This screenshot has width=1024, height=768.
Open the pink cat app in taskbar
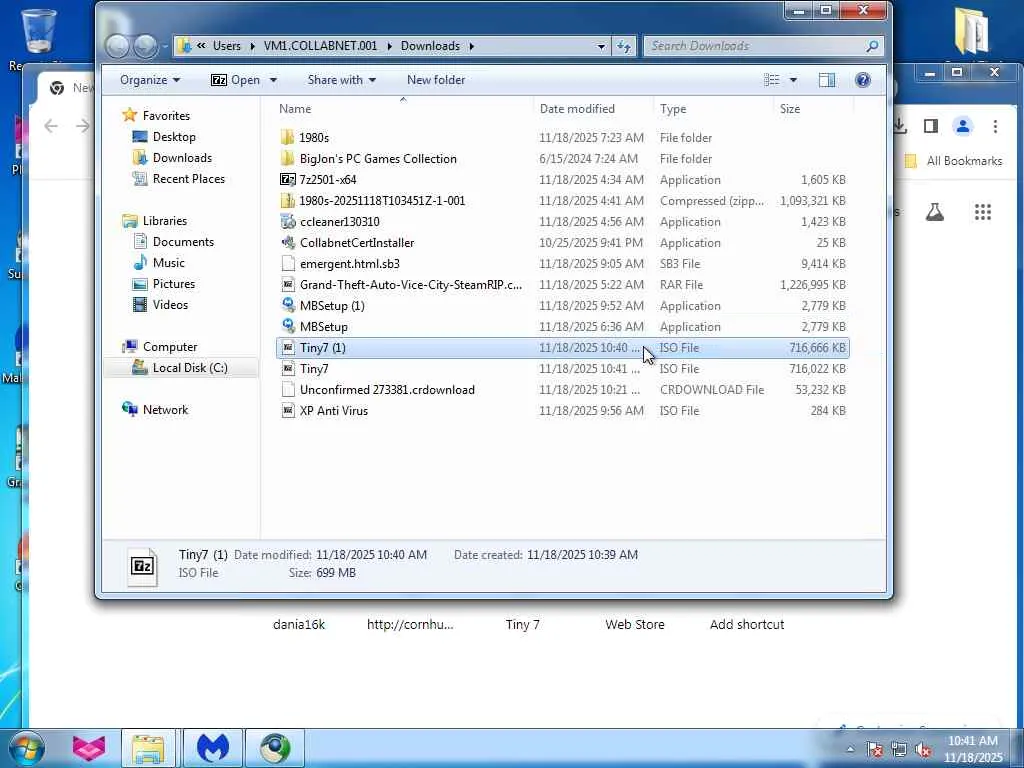point(89,748)
